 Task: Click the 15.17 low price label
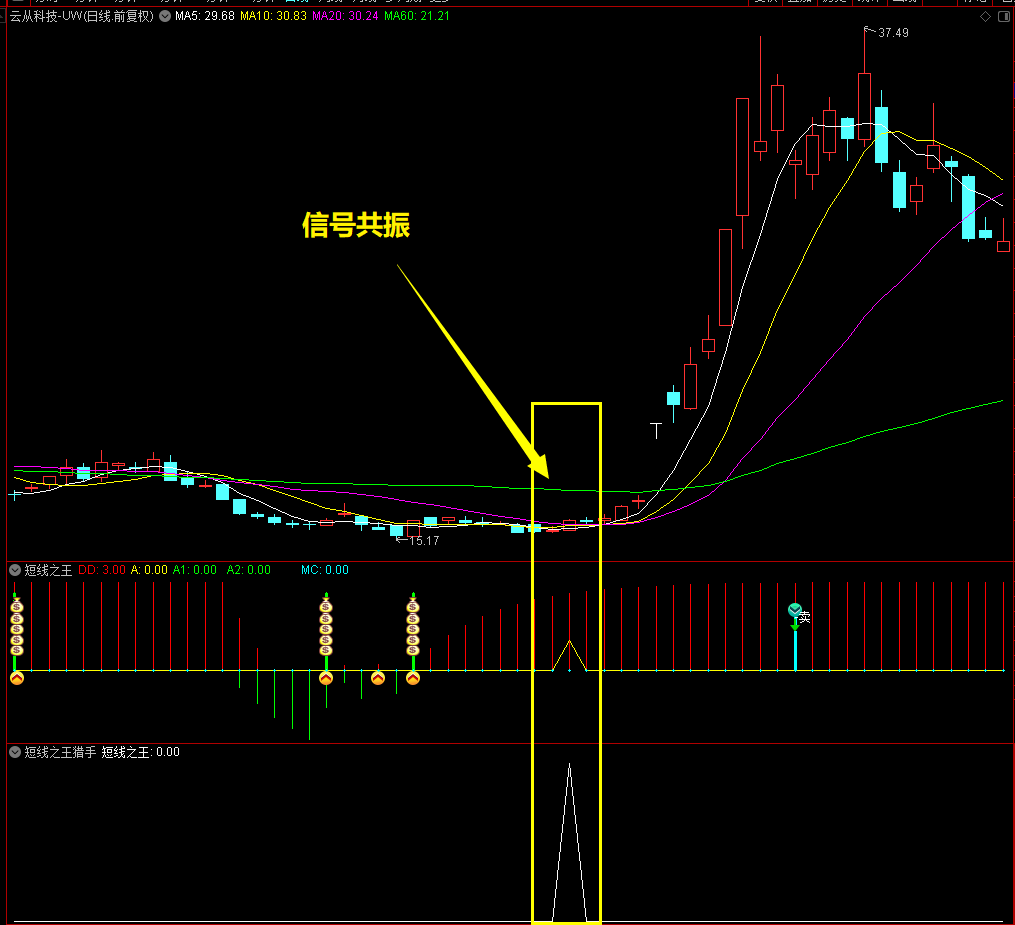click(424, 541)
